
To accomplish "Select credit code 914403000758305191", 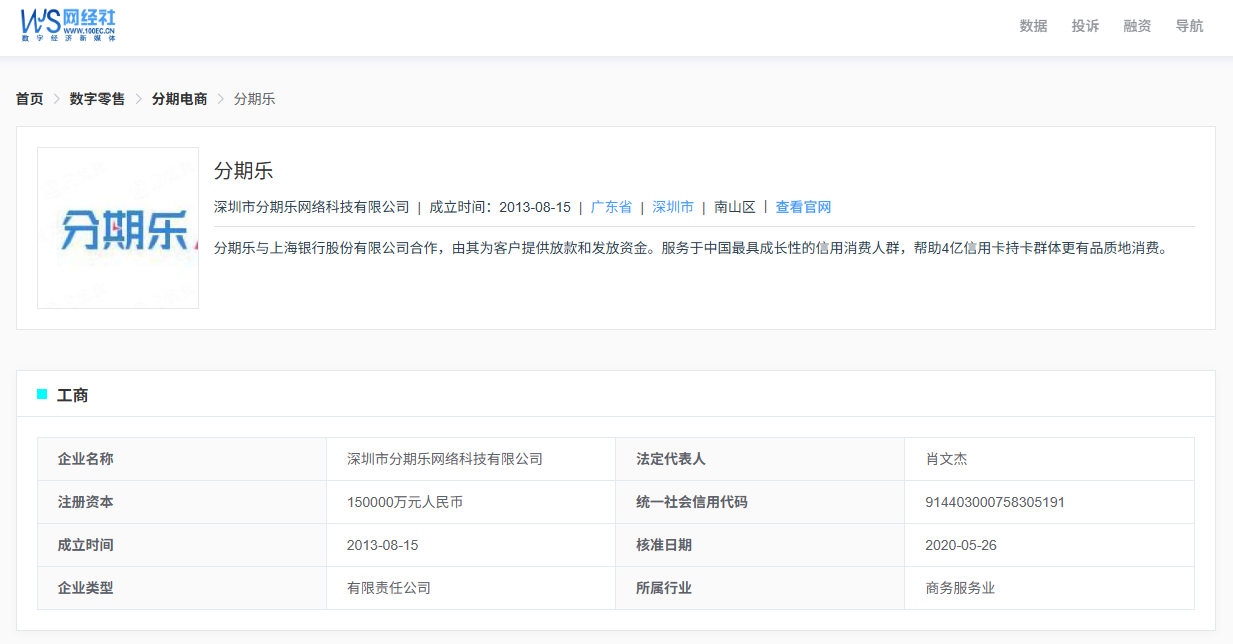I will tap(995, 502).
